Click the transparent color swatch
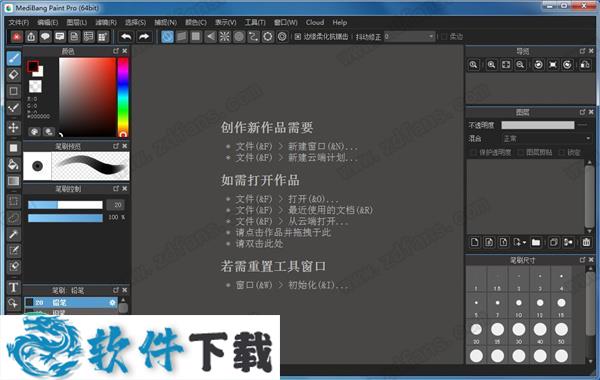Screen dimensions: 600x380 (35, 86)
